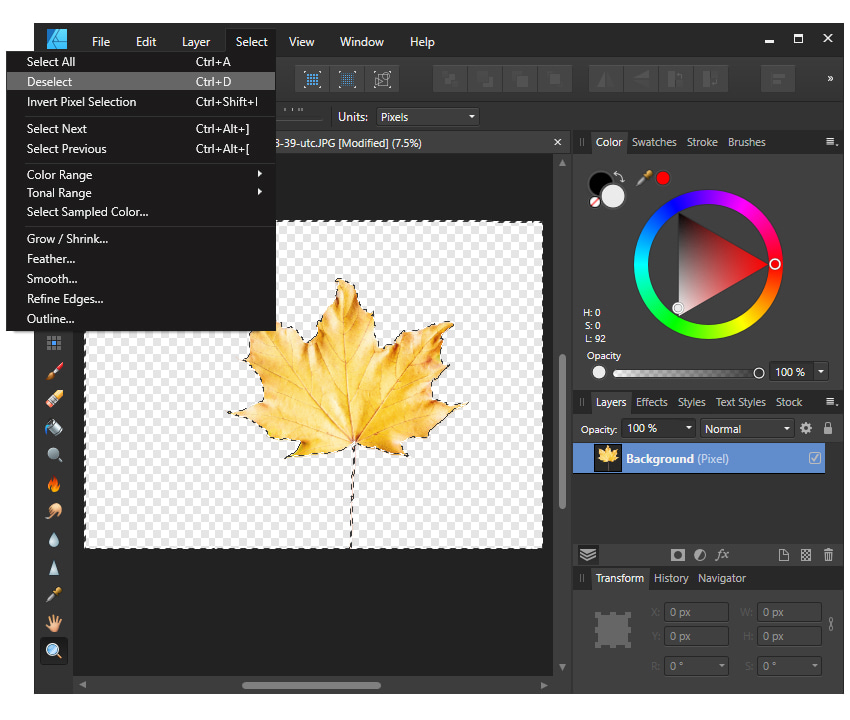
Task: Select the Blur Brush tool
Action: (54, 541)
